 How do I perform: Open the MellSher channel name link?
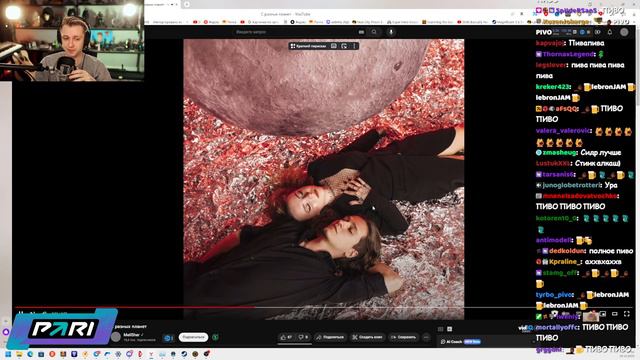click(x=132, y=335)
